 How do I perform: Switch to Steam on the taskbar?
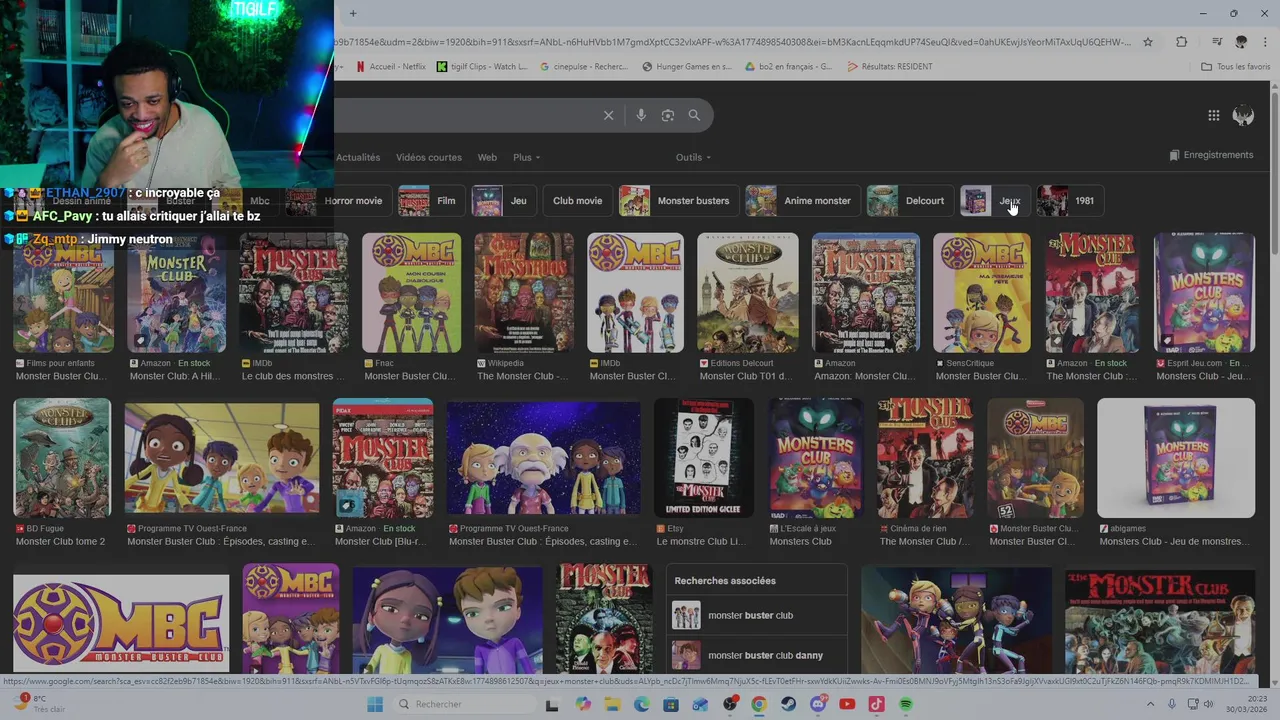[789, 704]
